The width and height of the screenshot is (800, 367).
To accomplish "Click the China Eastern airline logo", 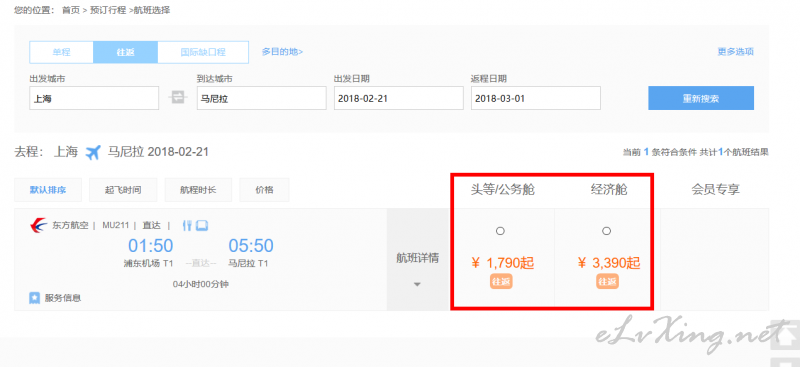I will point(38,225).
